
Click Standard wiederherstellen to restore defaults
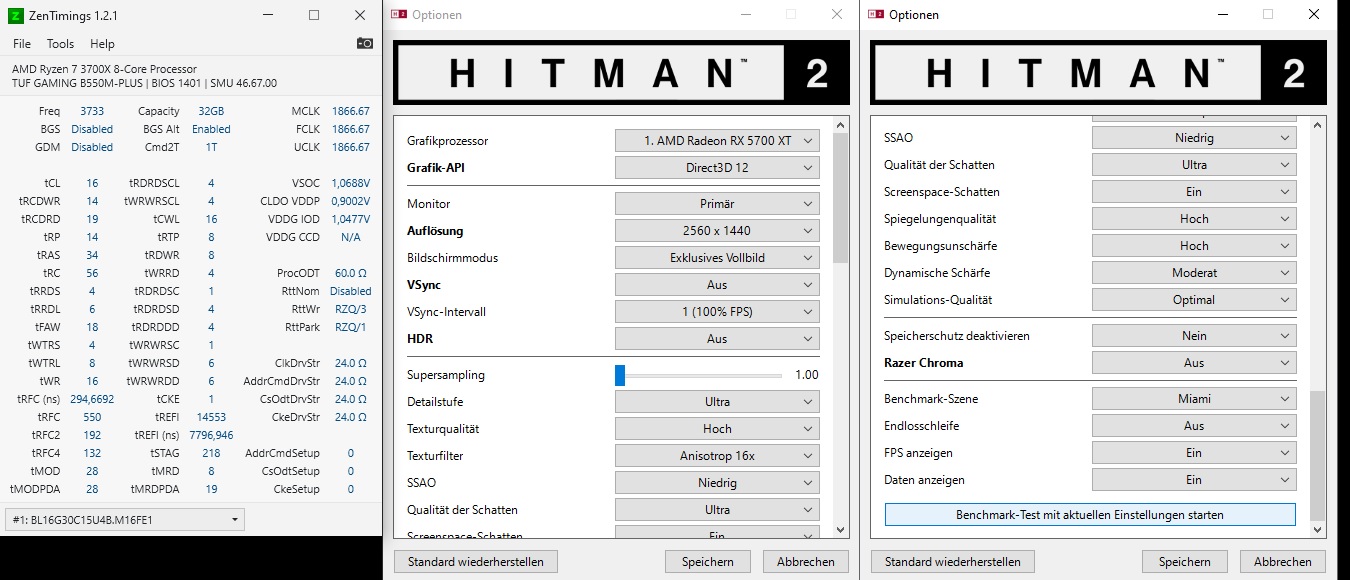(x=475, y=561)
